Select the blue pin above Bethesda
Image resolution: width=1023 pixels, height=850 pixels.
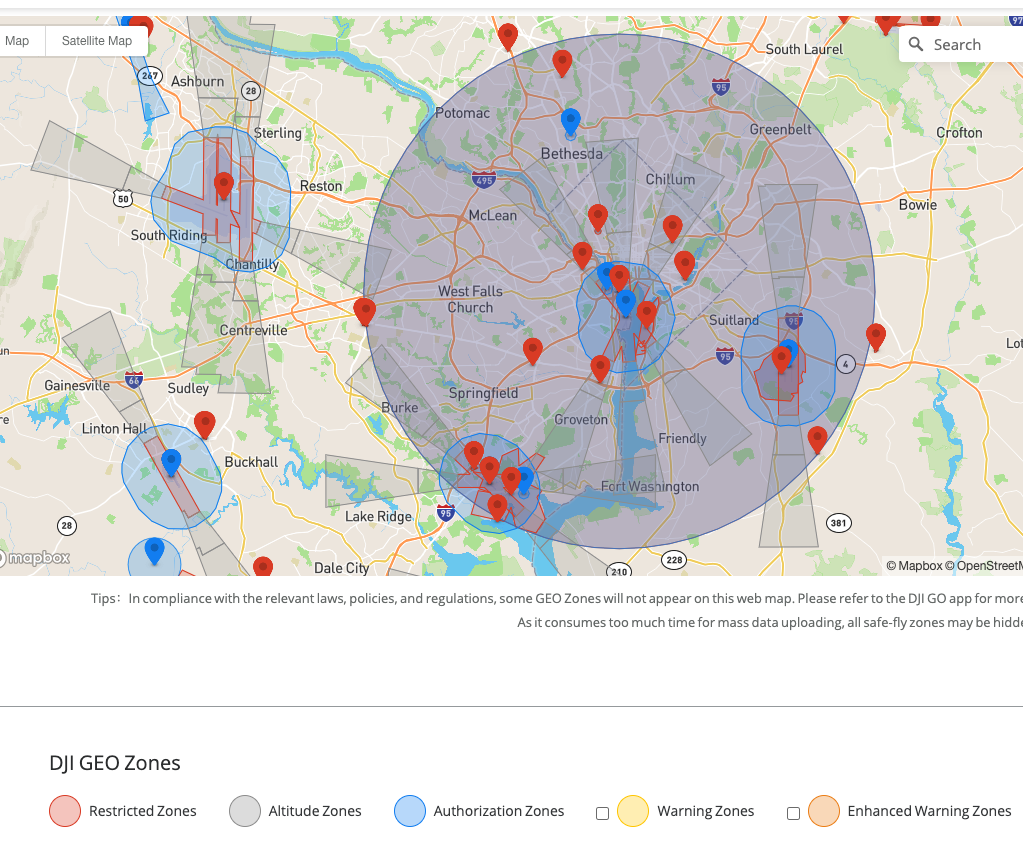pos(571,121)
